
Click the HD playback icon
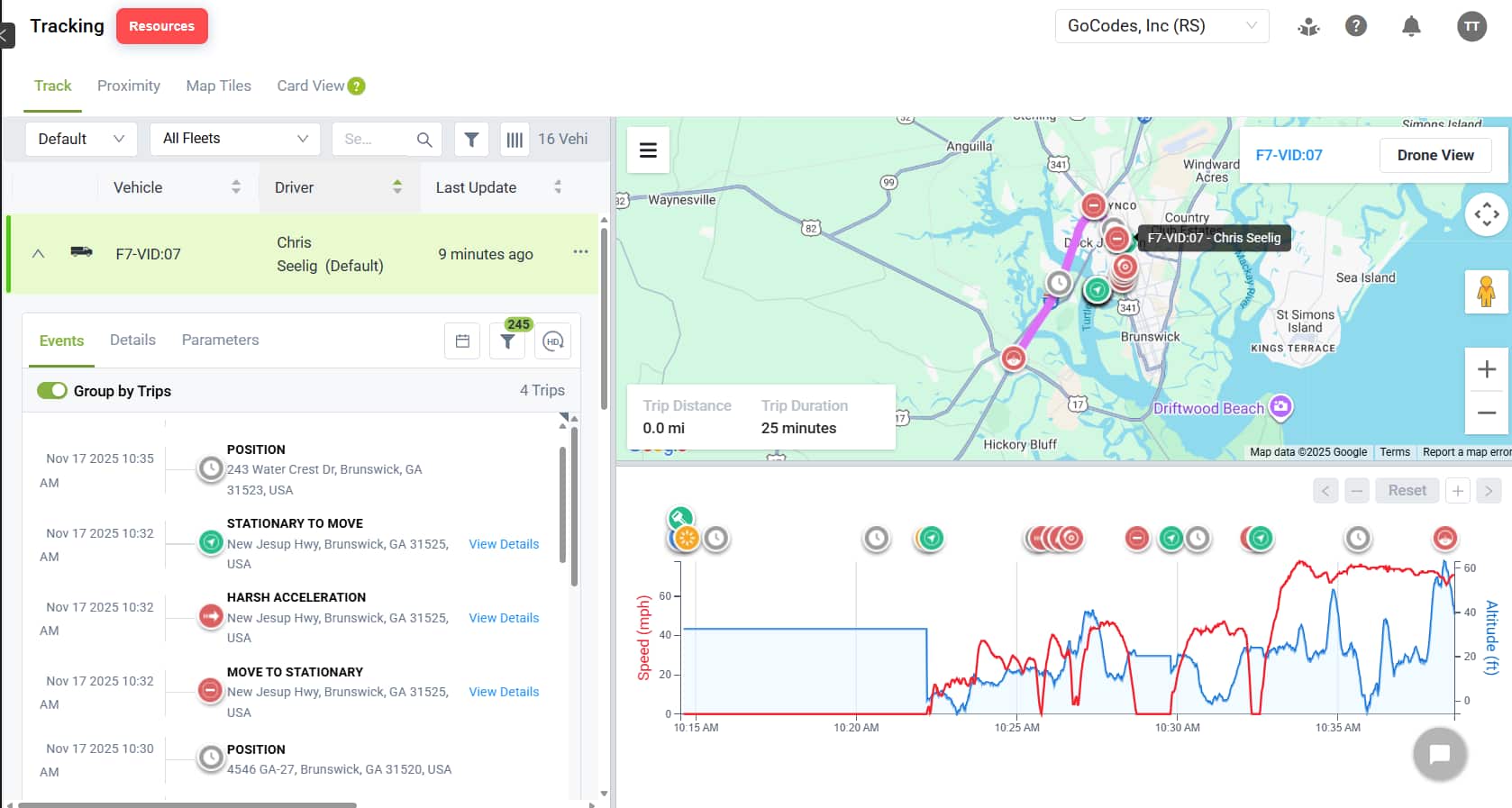click(x=553, y=341)
